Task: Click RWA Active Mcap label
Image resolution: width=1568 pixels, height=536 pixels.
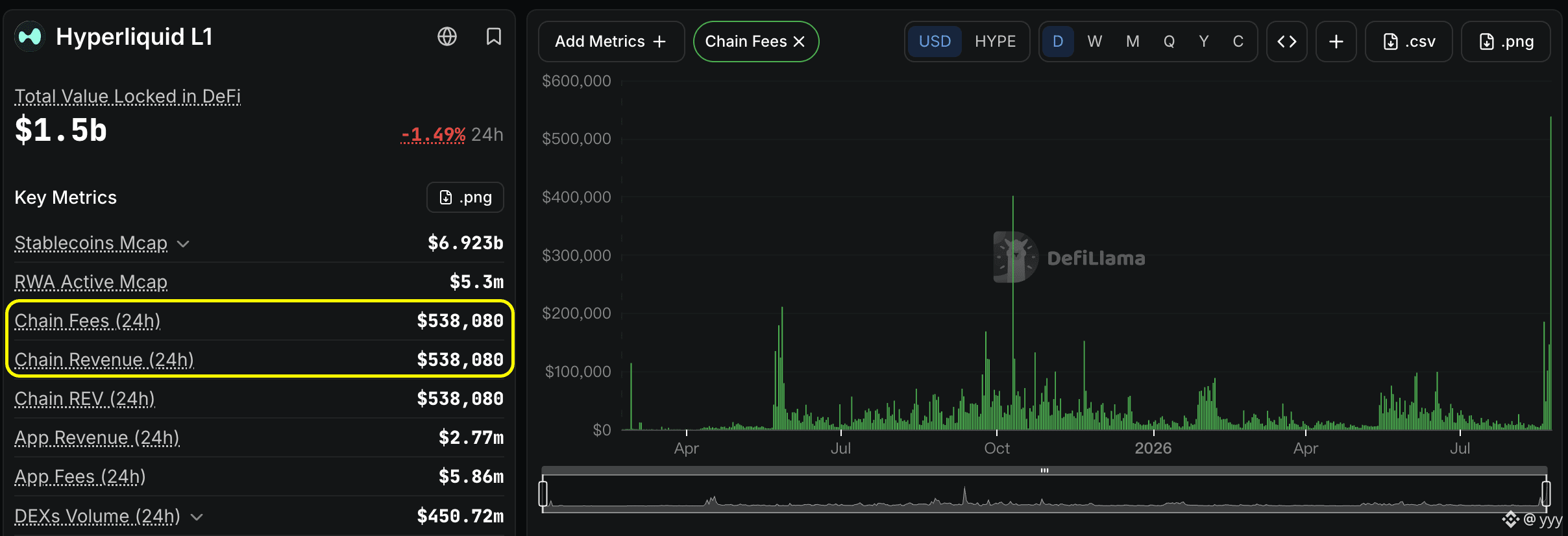Action: click(91, 282)
